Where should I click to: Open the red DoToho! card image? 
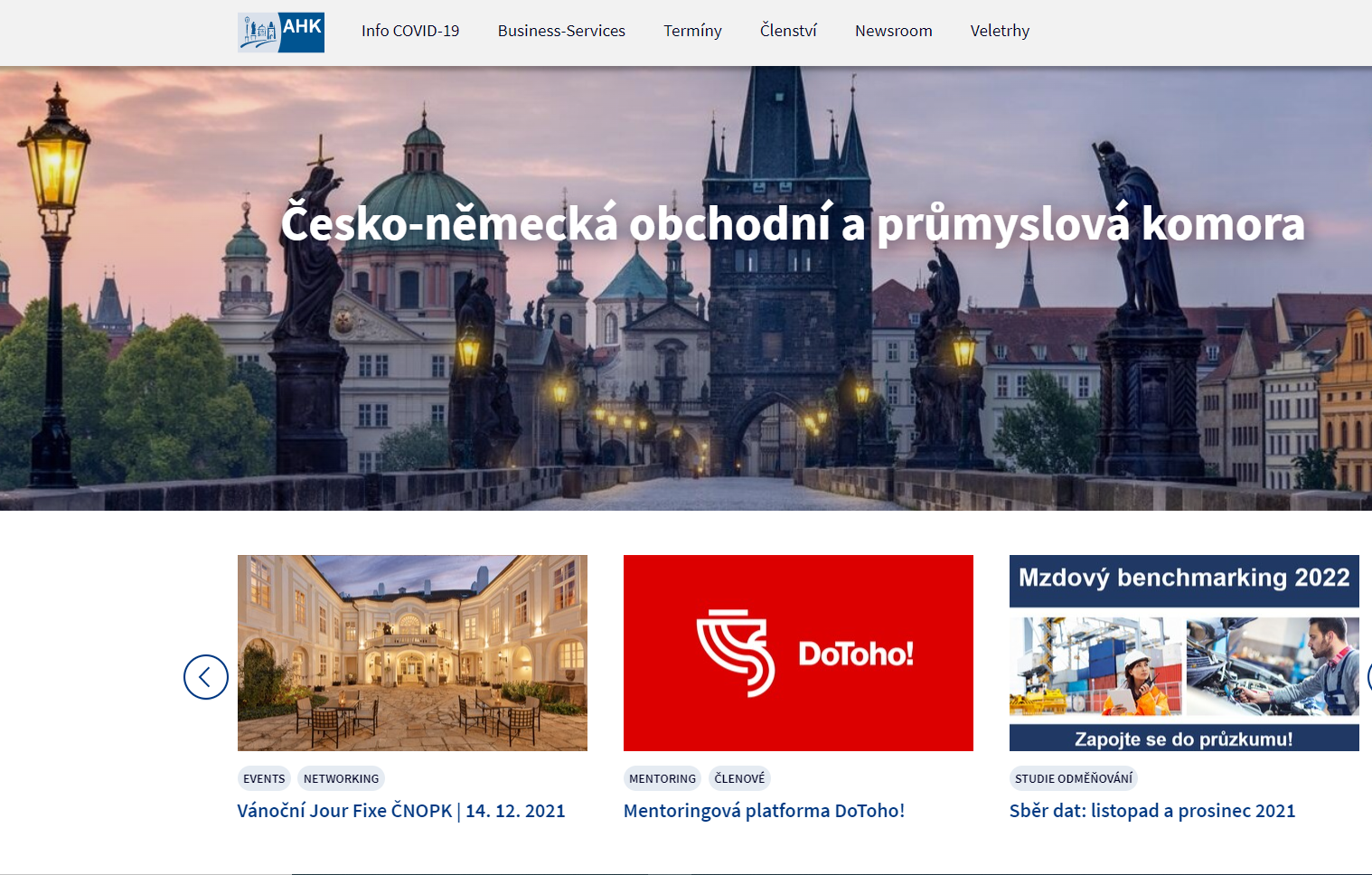click(x=798, y=653)
